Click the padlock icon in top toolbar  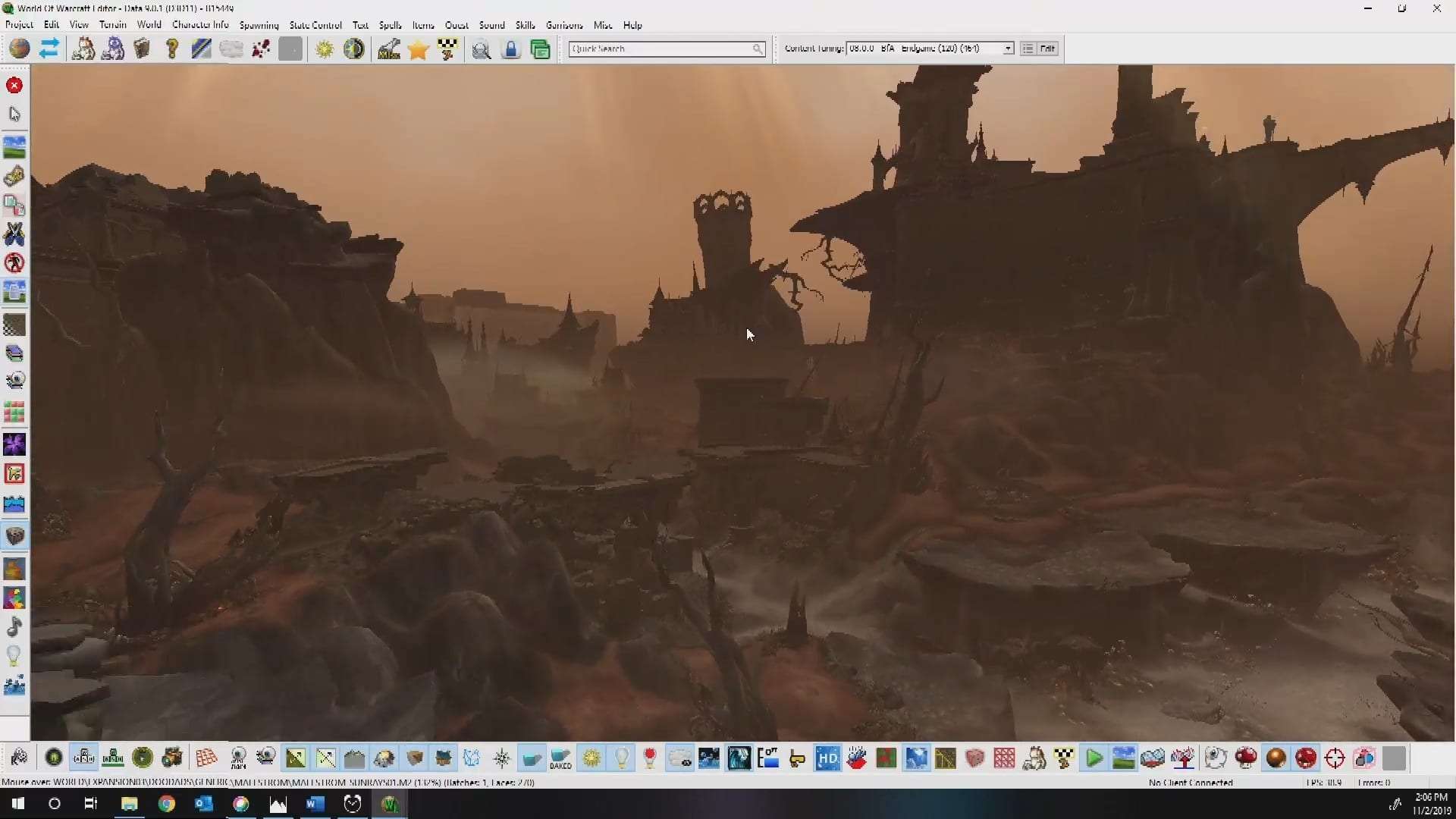(x=511, y=49)
